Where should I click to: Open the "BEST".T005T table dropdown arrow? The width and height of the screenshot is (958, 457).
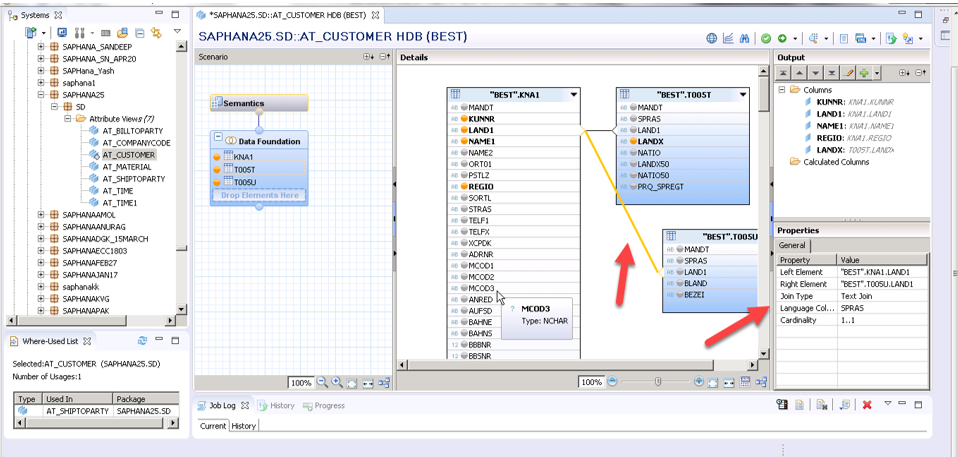[742, 95]
